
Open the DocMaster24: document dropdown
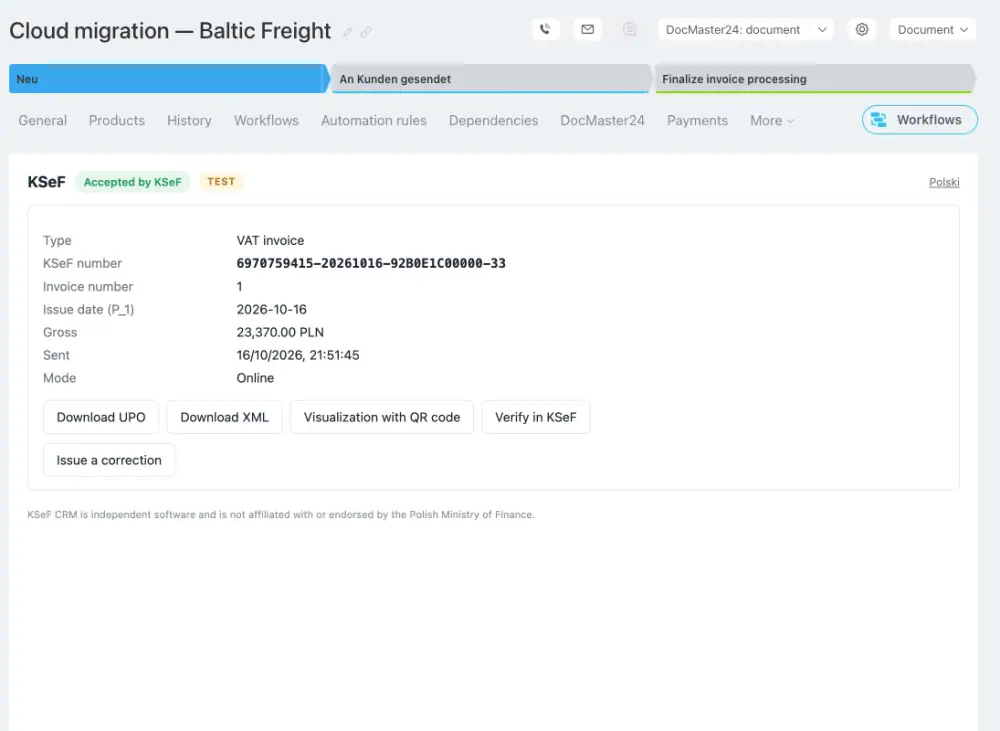coord(745,29)
